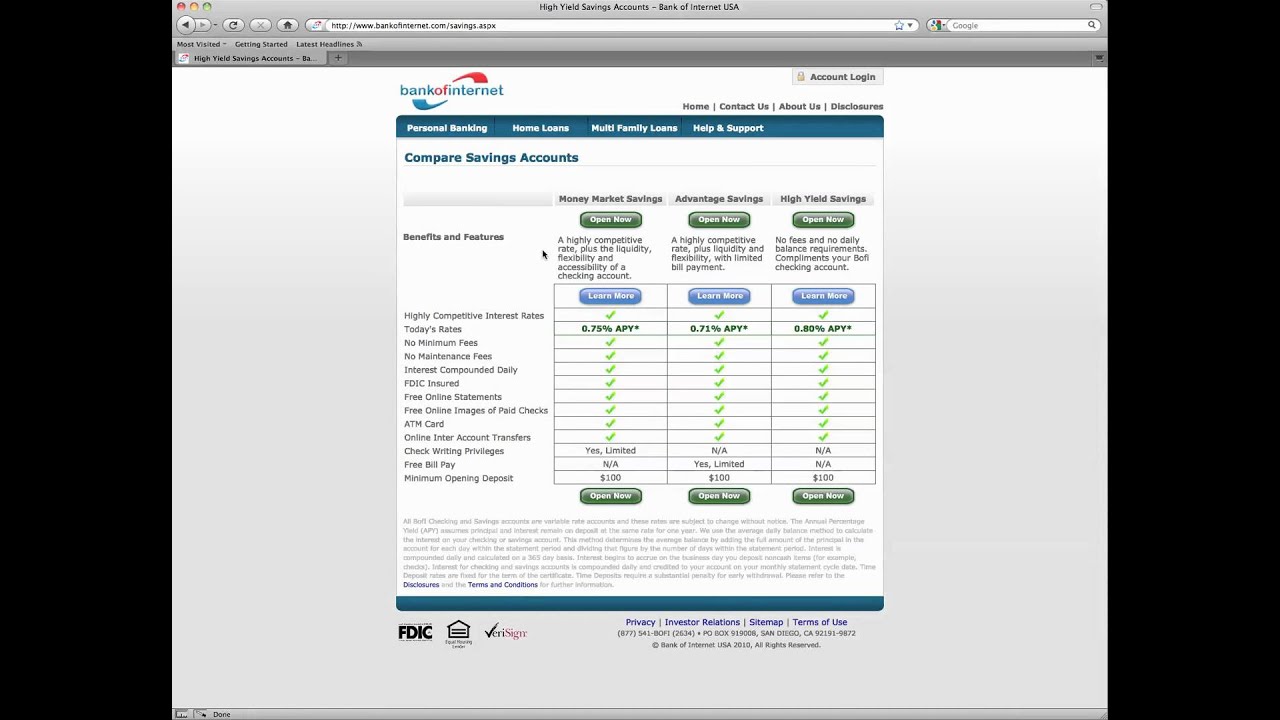Open the search engine selector dropdown

pyautogui.click(x=939, y=25)
